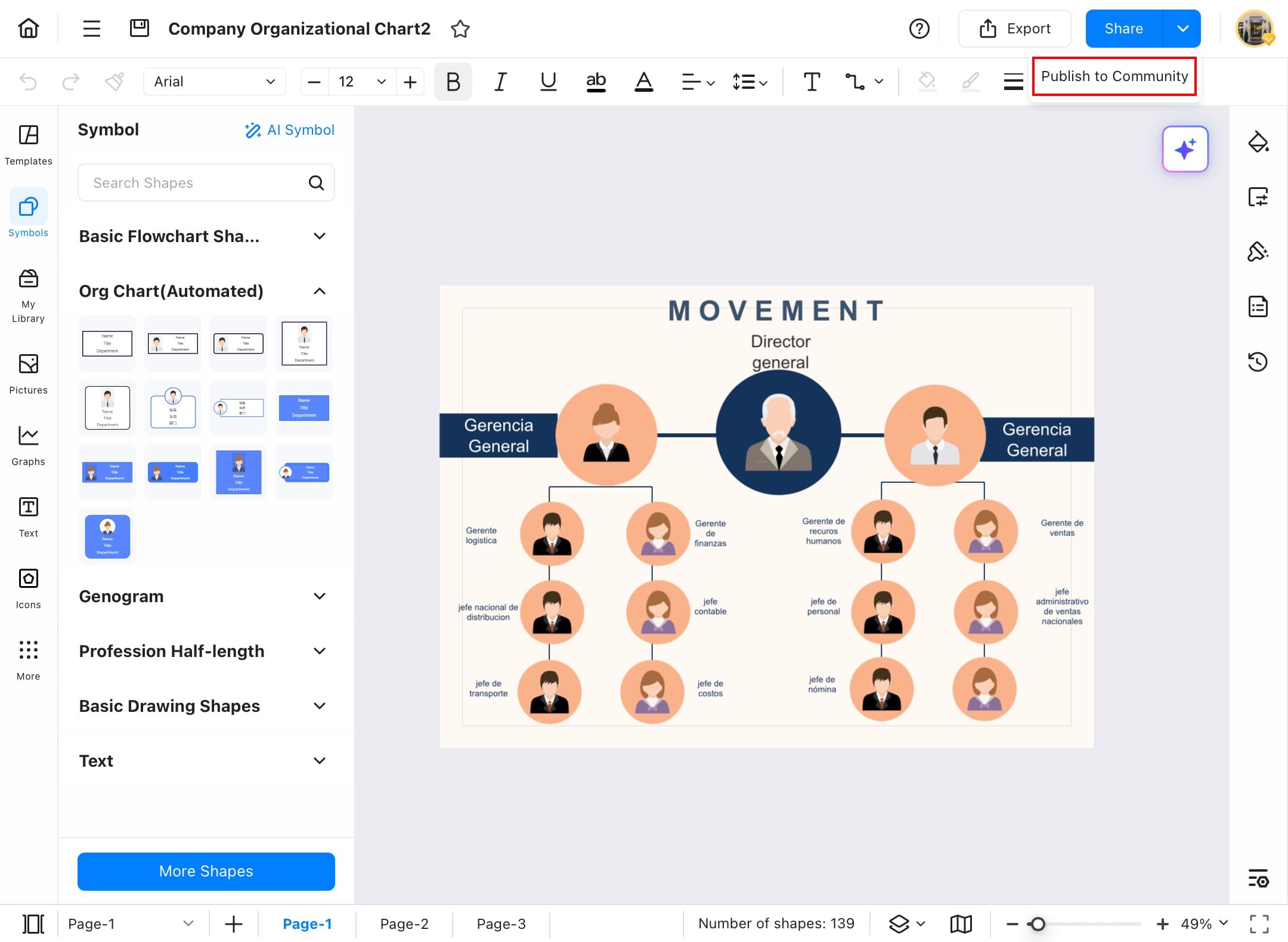Click the zoom slider handle
Image resolution: width=1288 pixels, height=942 pixels.
click(x=1038, y=924)
